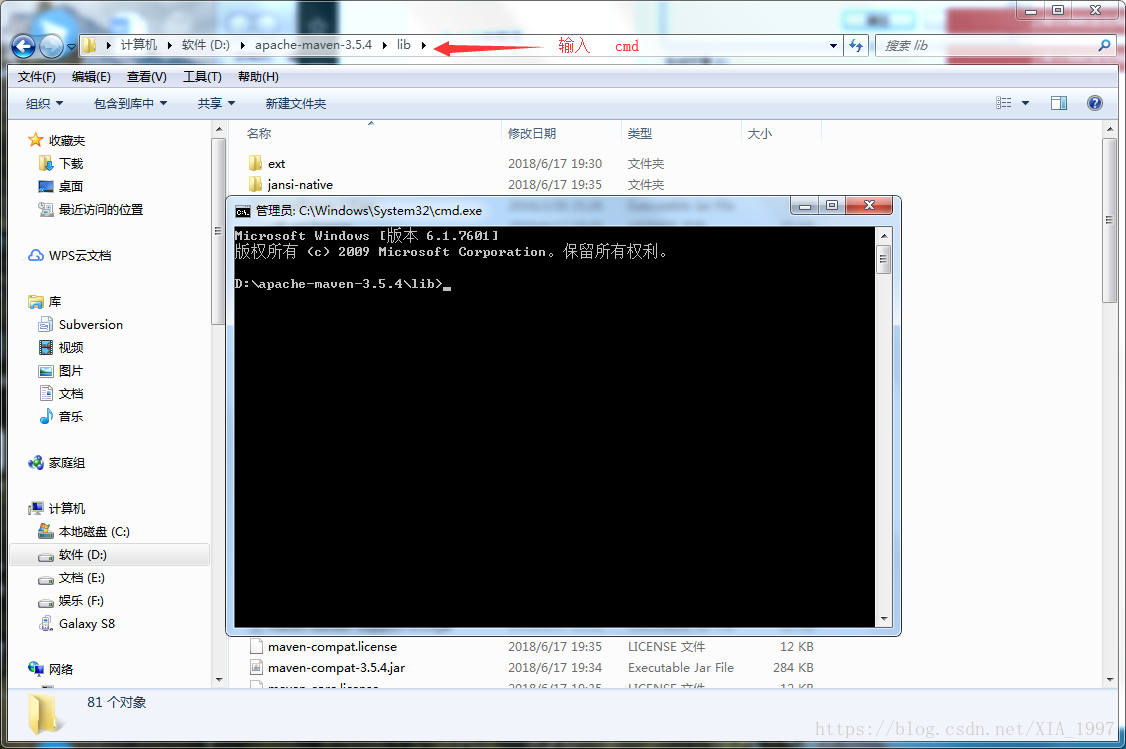Click the file list scrollbar up arrow
The width and height of the screenshot is (1126, 749).
pos(1109,129)
